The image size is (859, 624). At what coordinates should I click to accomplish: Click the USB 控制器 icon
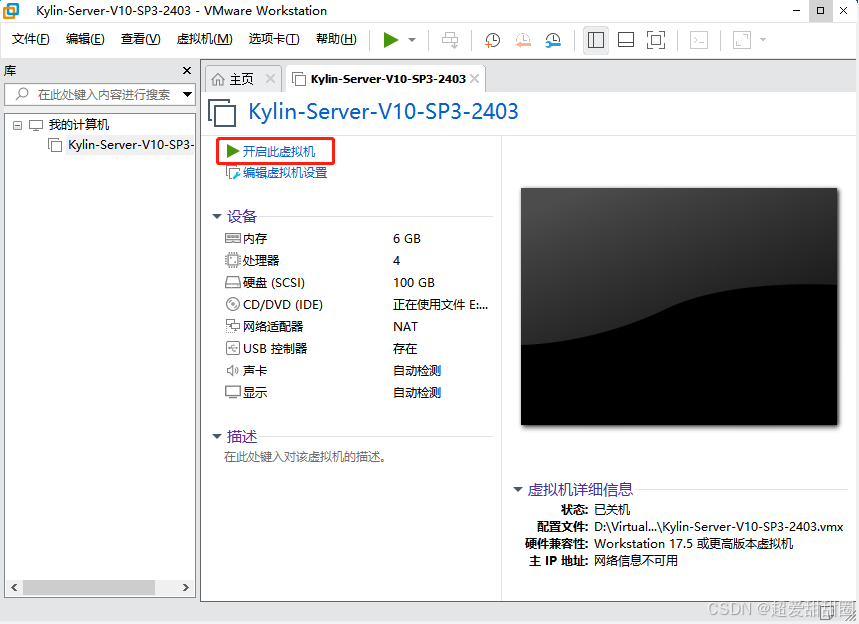(x=233, y=348)
